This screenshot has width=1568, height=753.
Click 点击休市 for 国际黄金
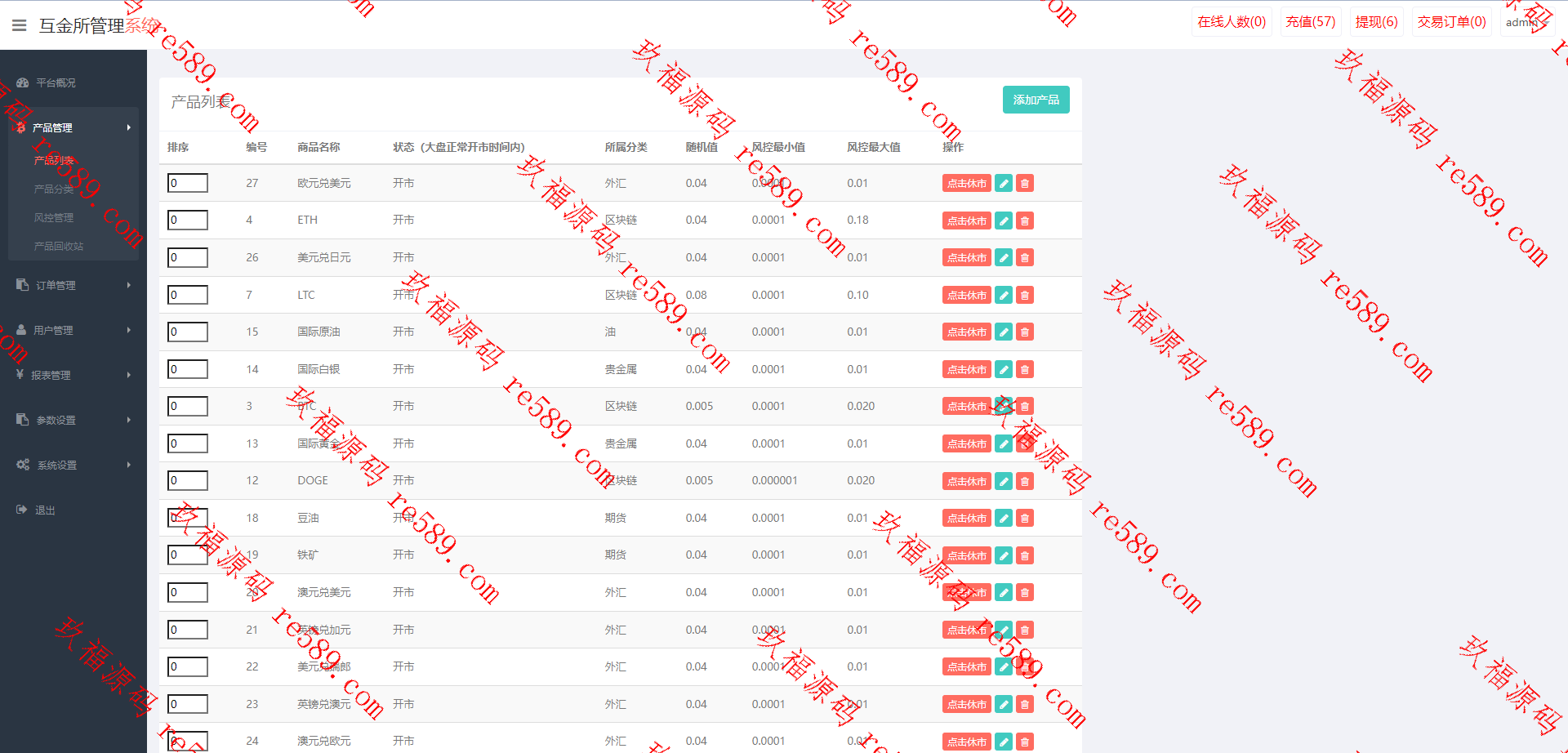967,443
